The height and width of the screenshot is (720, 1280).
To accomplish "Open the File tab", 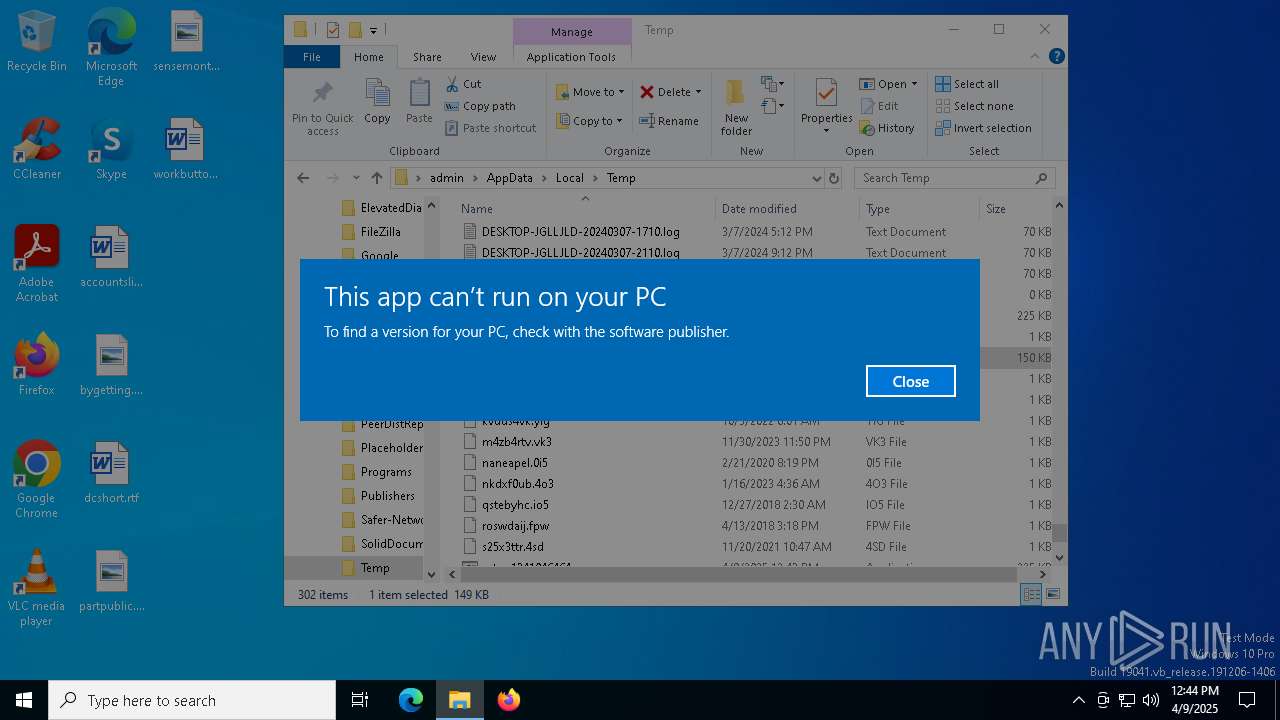I will (312, 57).
